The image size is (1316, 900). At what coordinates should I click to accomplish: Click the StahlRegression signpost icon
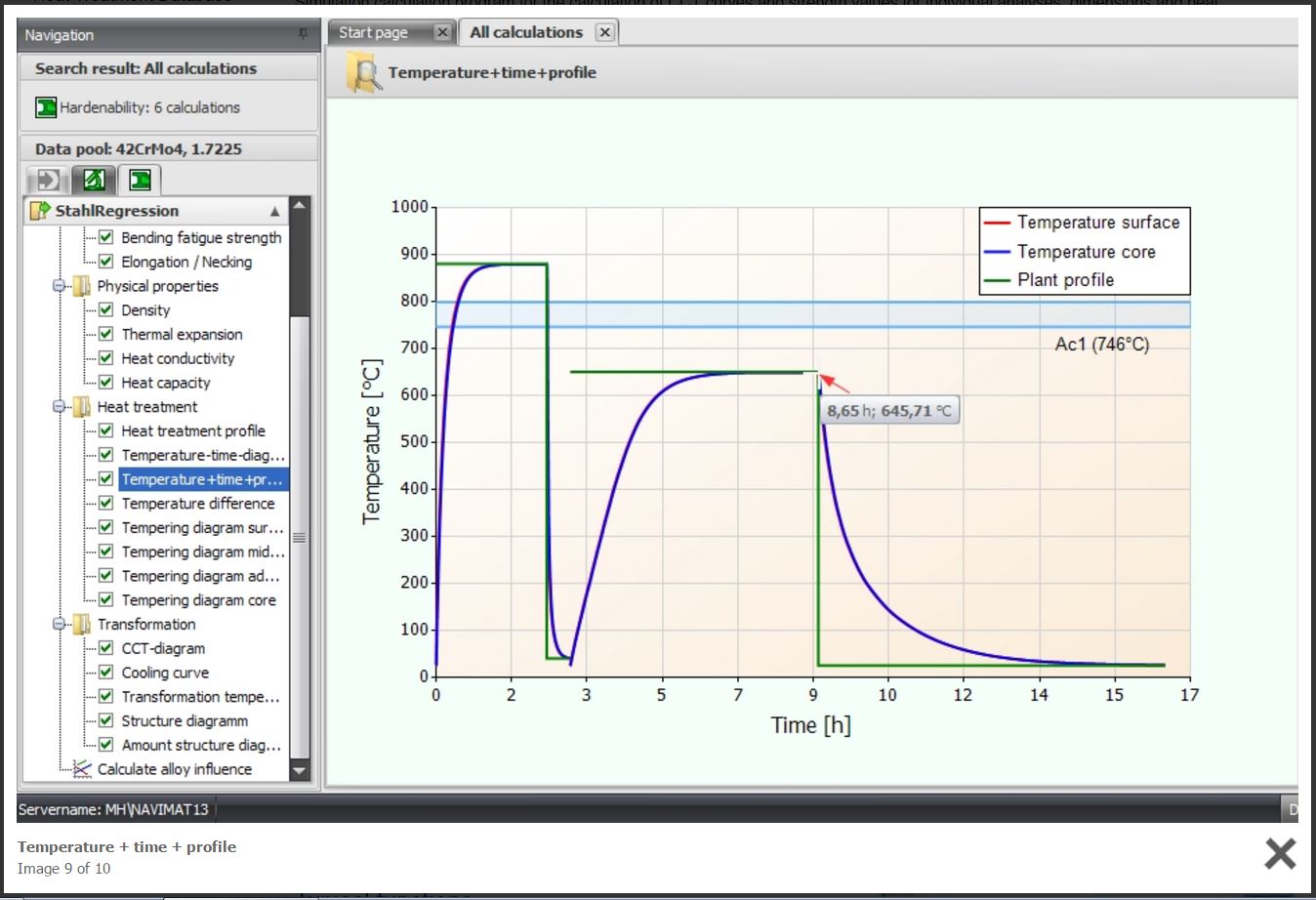click(40, 211)
